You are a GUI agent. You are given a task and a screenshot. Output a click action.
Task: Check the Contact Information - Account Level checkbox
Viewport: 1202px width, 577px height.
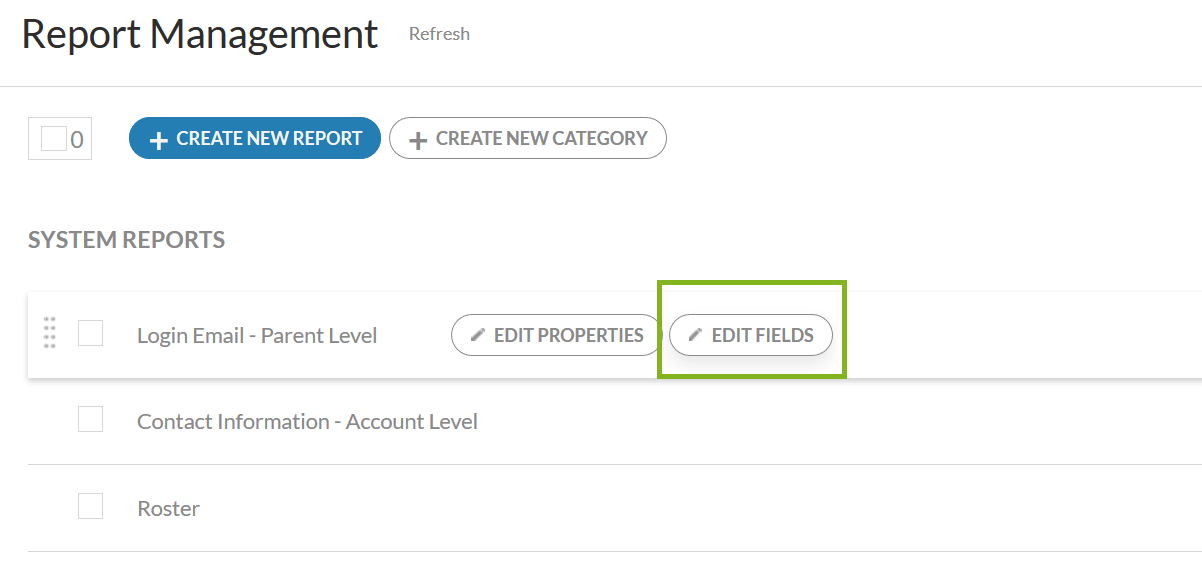(x=91, y=420)
